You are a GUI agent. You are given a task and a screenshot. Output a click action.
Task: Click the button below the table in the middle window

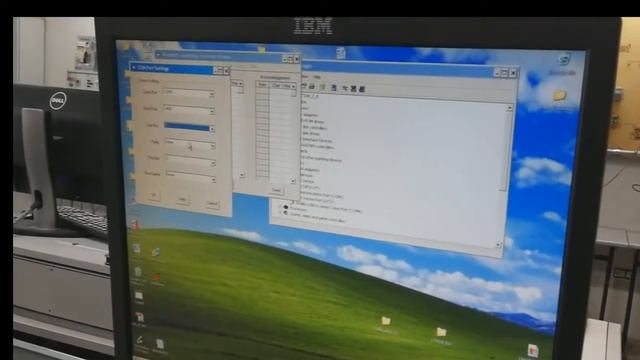coord(277,190)
